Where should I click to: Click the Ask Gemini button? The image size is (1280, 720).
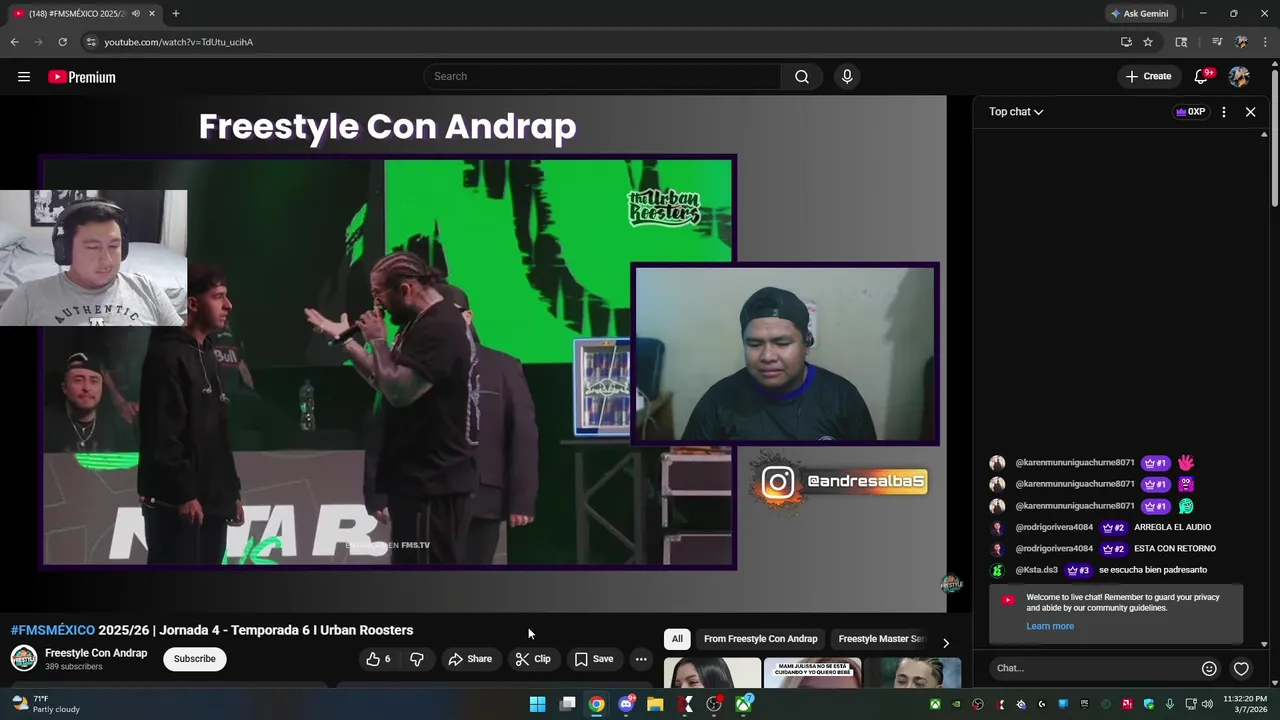[x=1139, y=13]
